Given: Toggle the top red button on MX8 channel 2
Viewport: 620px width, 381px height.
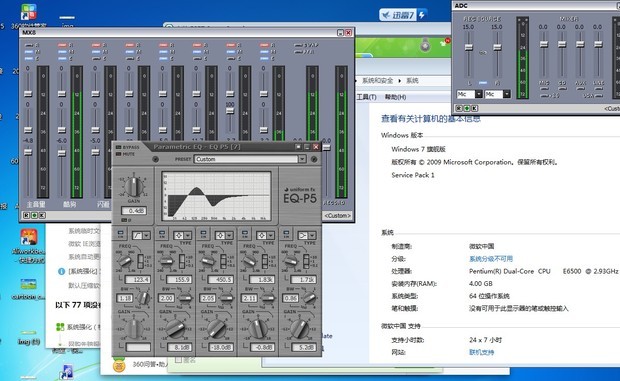Looking at the screenshot, I should click(x=62, y=45).
